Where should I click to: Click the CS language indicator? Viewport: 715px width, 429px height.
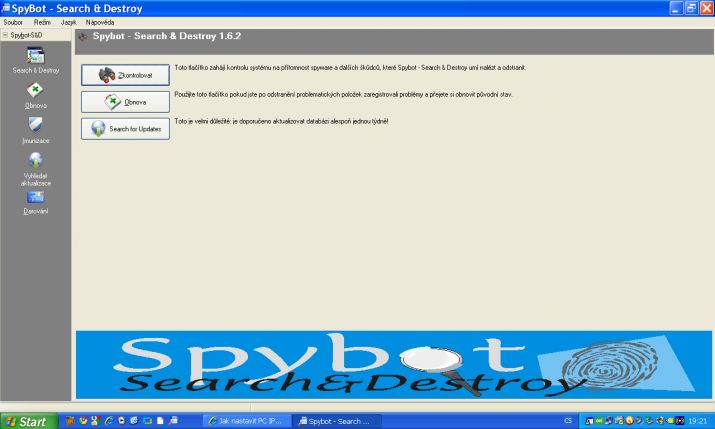tap(568, 420)
